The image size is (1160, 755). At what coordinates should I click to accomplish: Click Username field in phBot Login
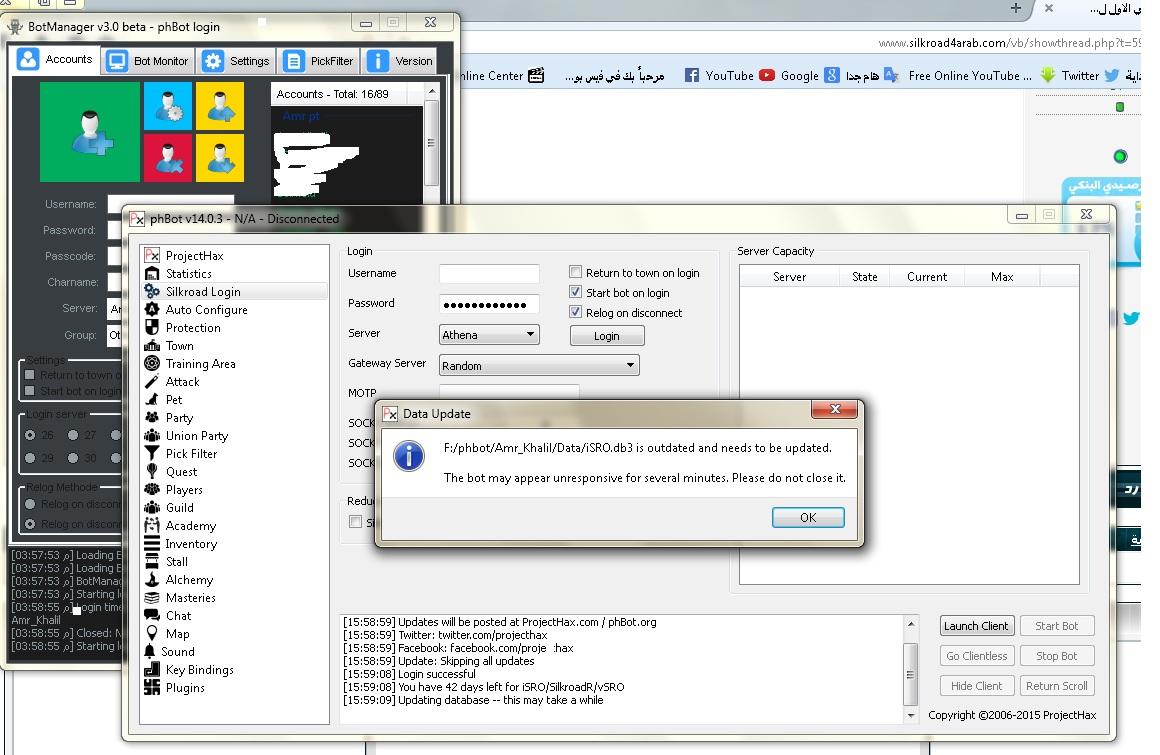pyautogui.click(x=489, y=274)
